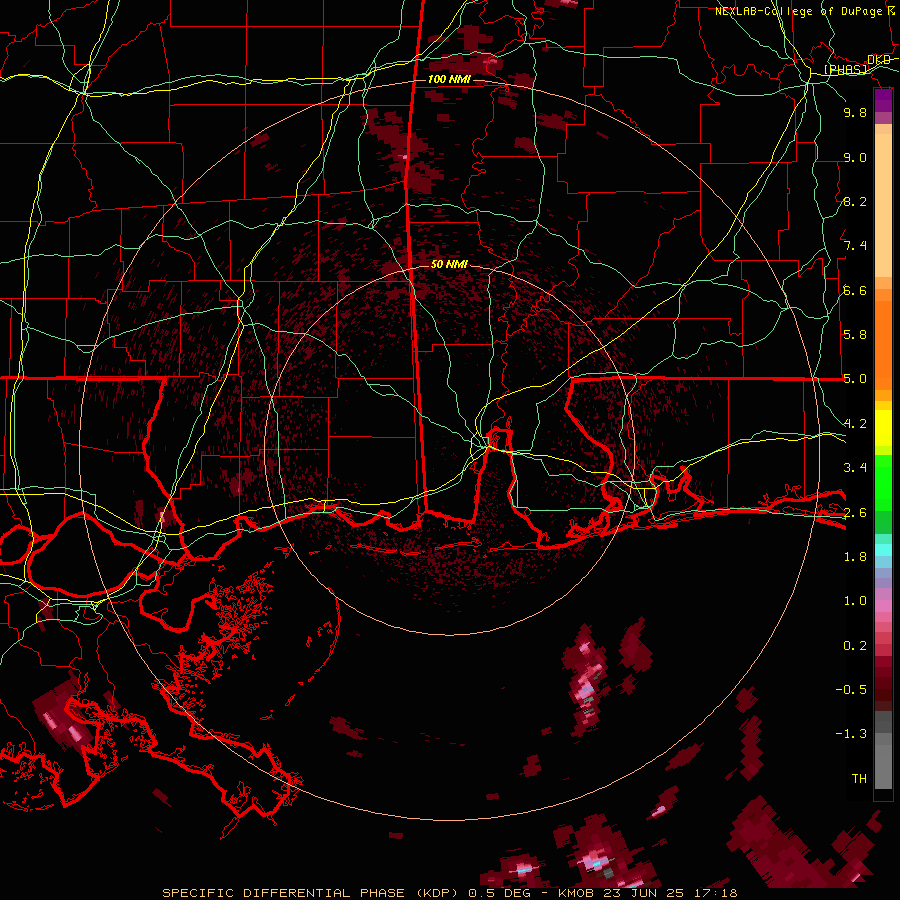The height and width of the screenshot is (900, 900).
Task: Click the TH threshold label on scale
Action: (x=859, y=779)
